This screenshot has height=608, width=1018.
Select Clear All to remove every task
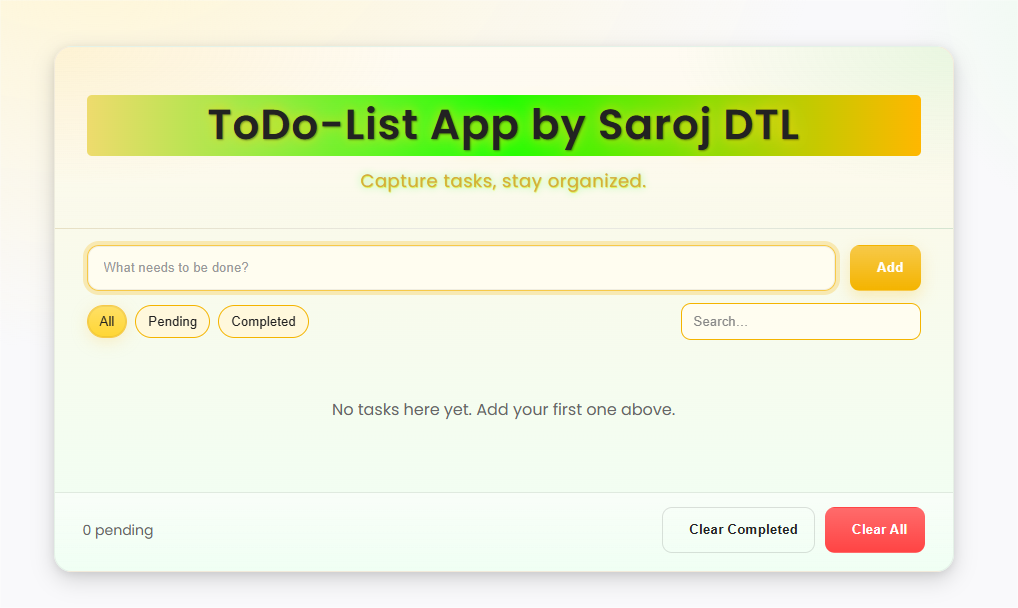[874, 529]
